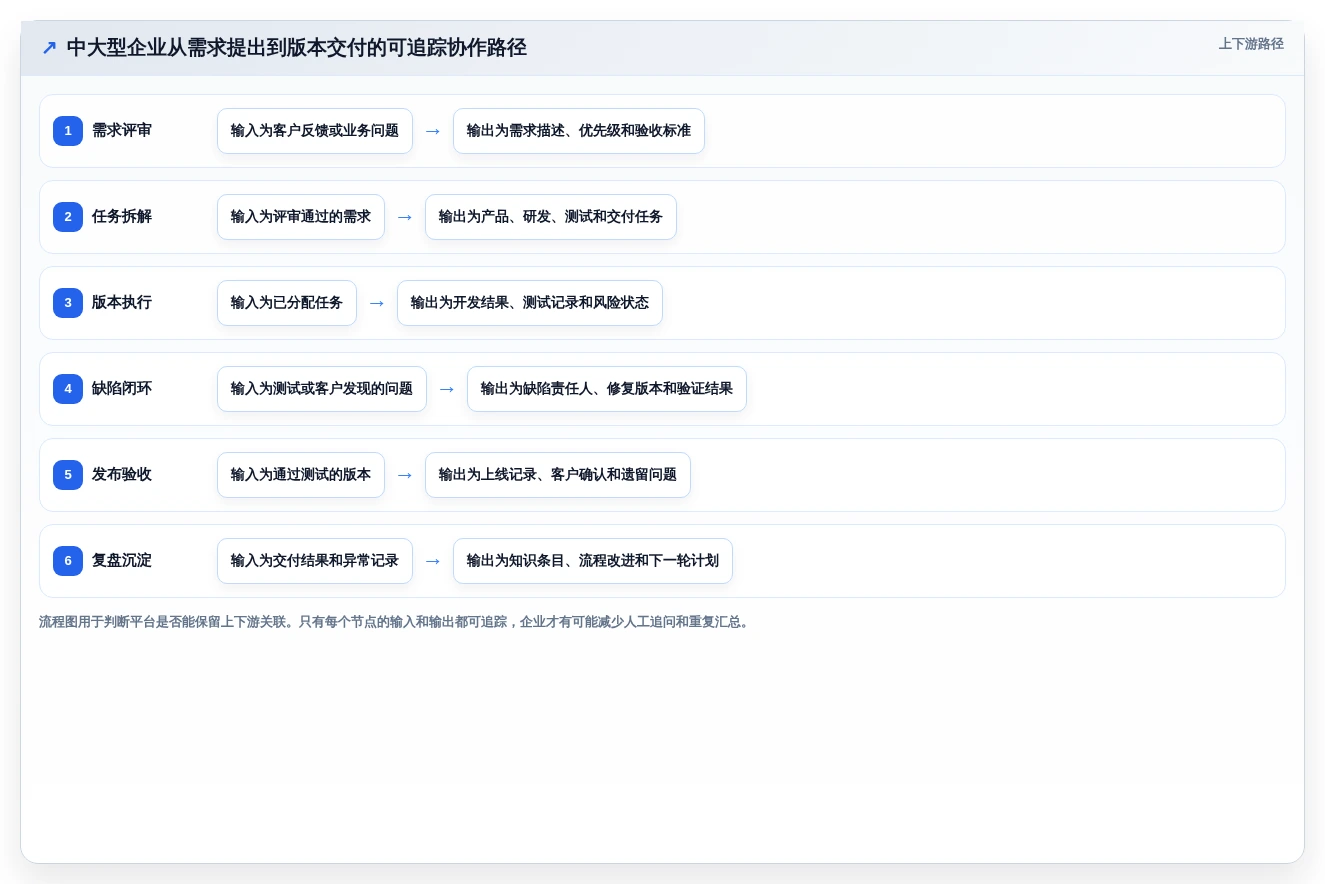The width and height of the screenshot is (1325, 884).
Task: Click the box 输出为产品、研发、测试和交付任务
Action: coord(551,217)
